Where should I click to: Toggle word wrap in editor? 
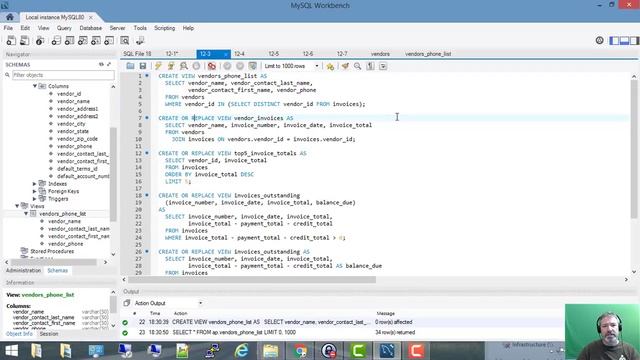[x=383, y=66]
